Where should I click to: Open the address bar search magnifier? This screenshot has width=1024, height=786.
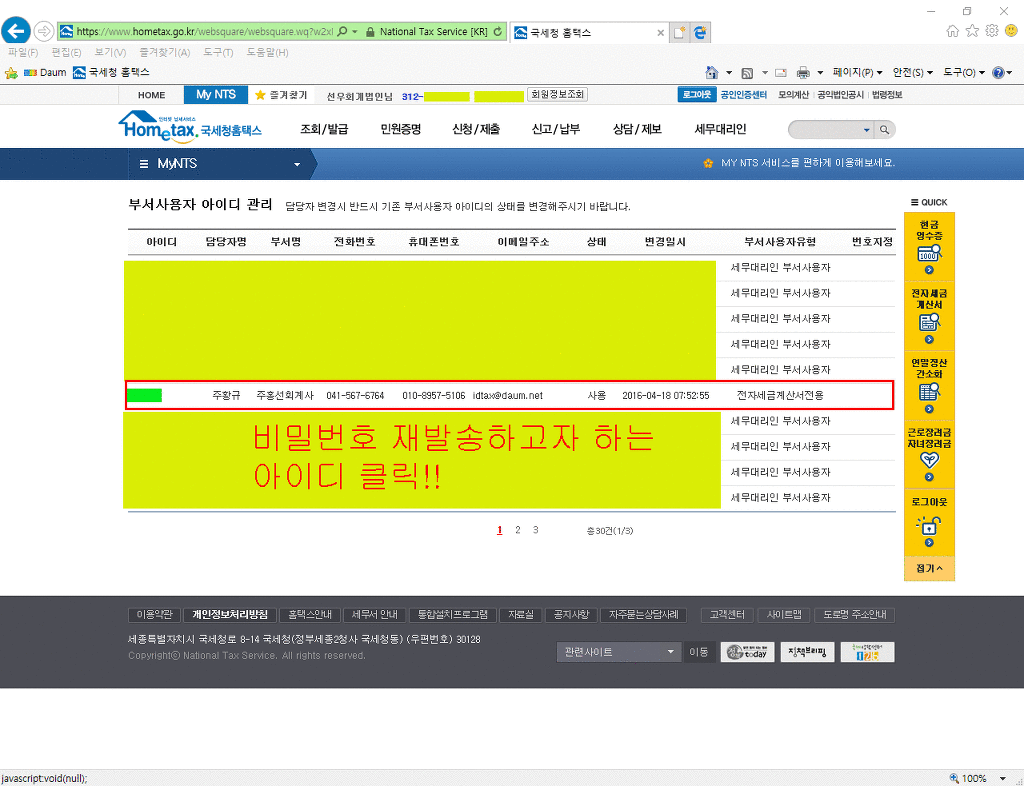342,31
